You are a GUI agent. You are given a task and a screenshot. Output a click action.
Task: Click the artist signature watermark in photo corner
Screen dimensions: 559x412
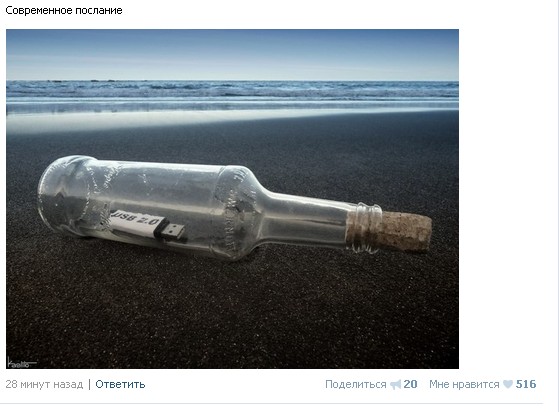click(x=21, y=362)
